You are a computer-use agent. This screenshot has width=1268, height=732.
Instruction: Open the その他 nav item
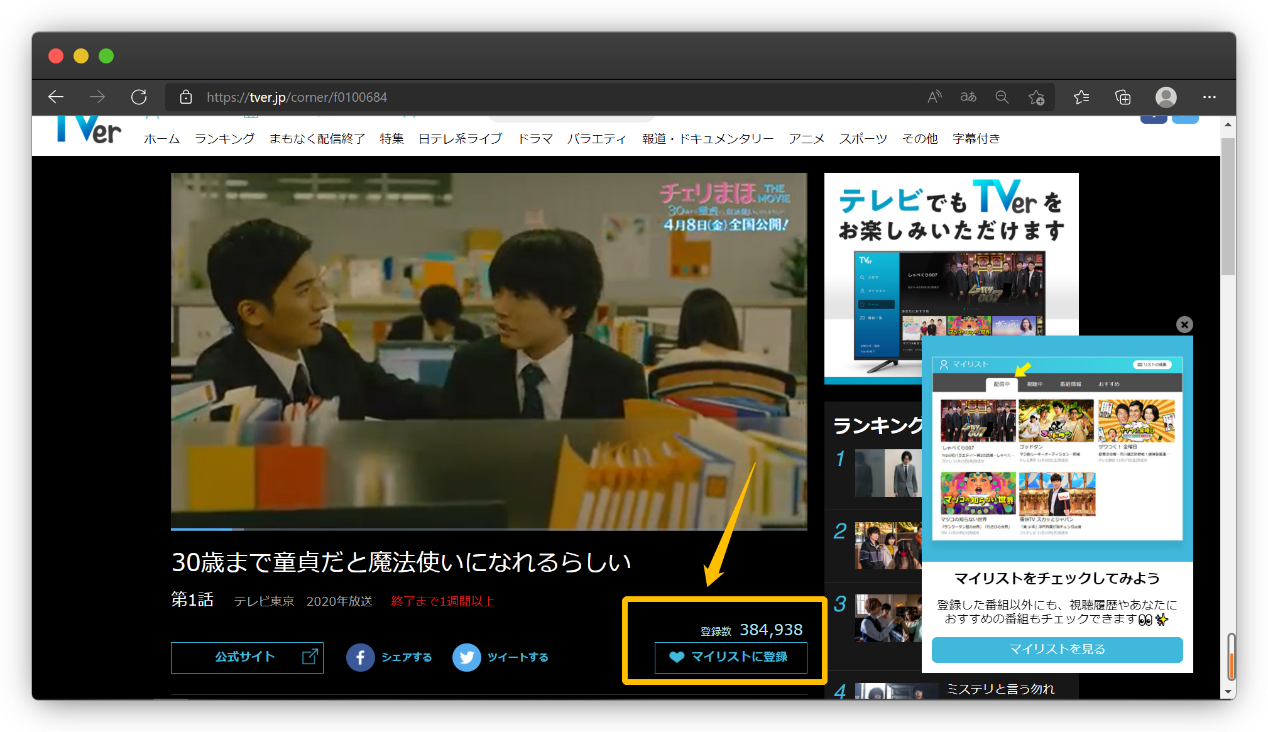920,139
